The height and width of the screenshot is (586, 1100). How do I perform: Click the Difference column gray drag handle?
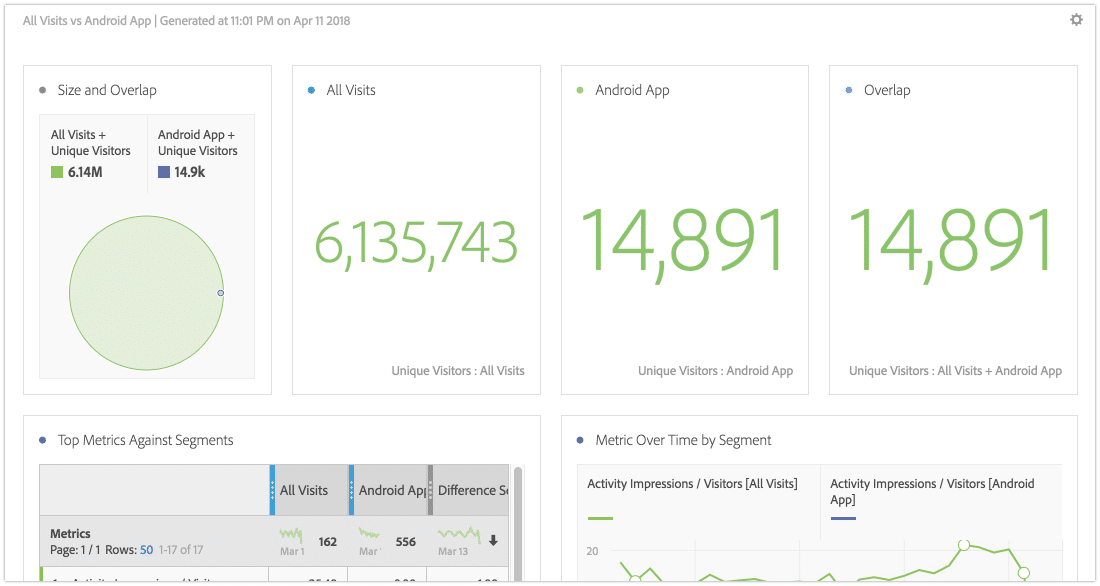[431, 490]
